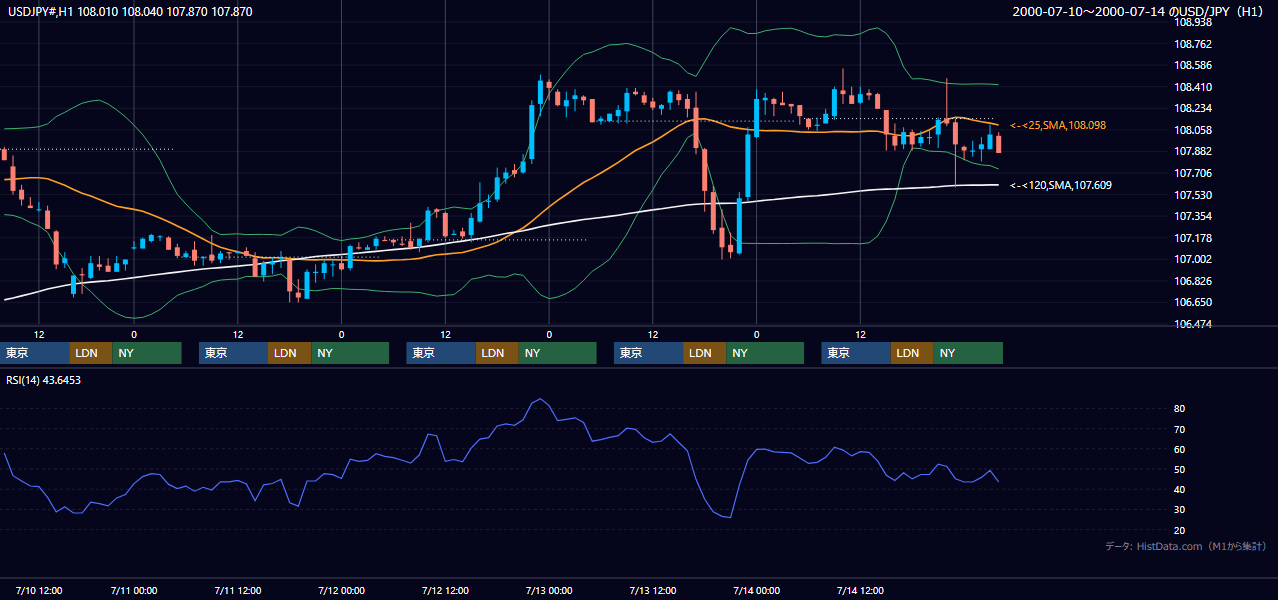Click price axis label 108.762
The image size is (1278, 600).
click(x=1192, y=44)
